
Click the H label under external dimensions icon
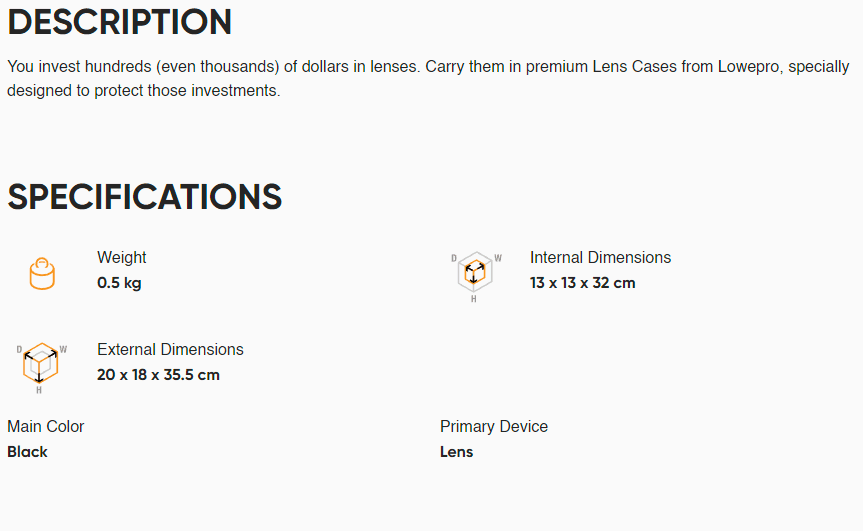(x=39, y=390)
